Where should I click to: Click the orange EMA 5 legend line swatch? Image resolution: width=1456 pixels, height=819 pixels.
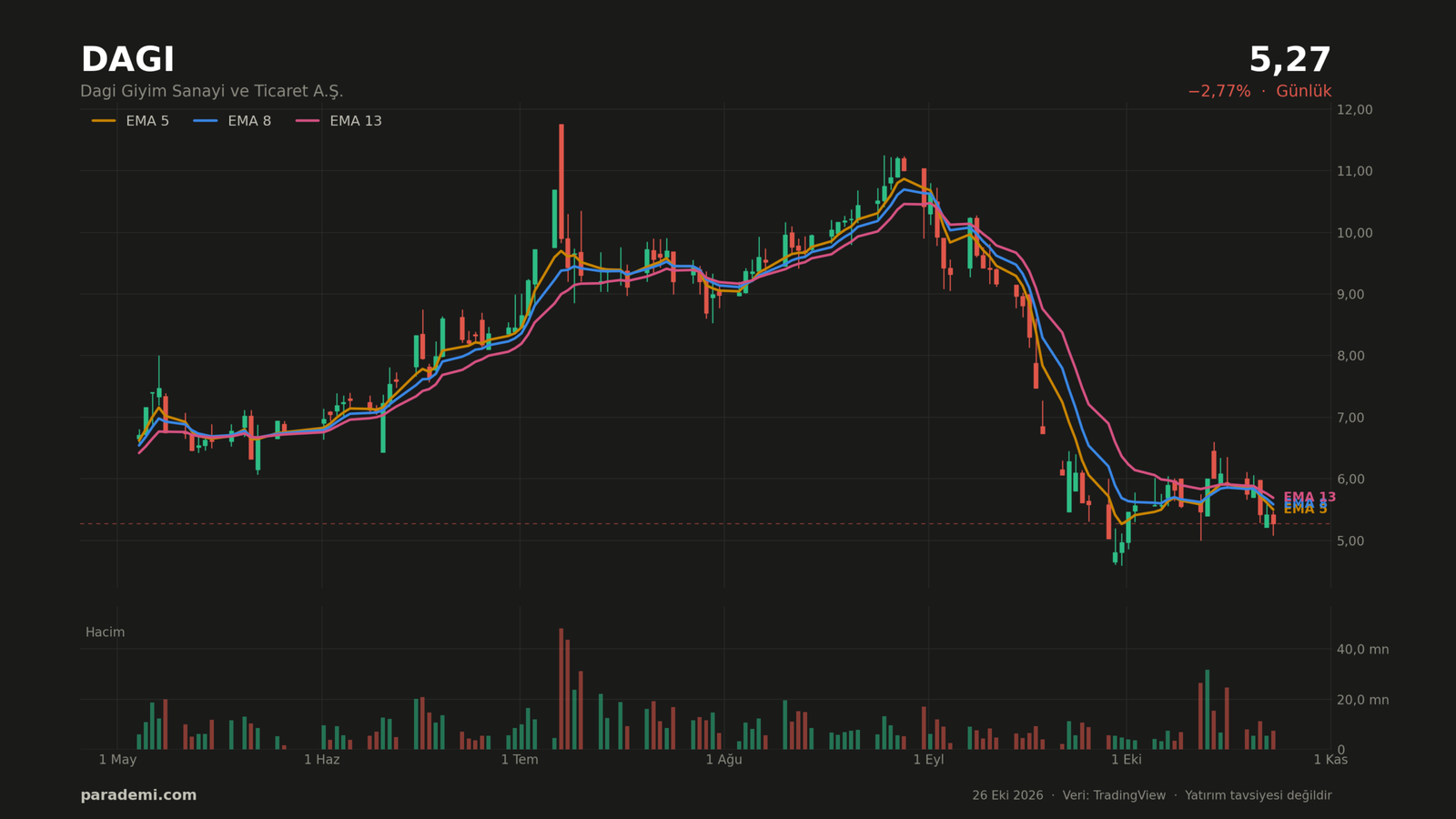coord(104,121)
